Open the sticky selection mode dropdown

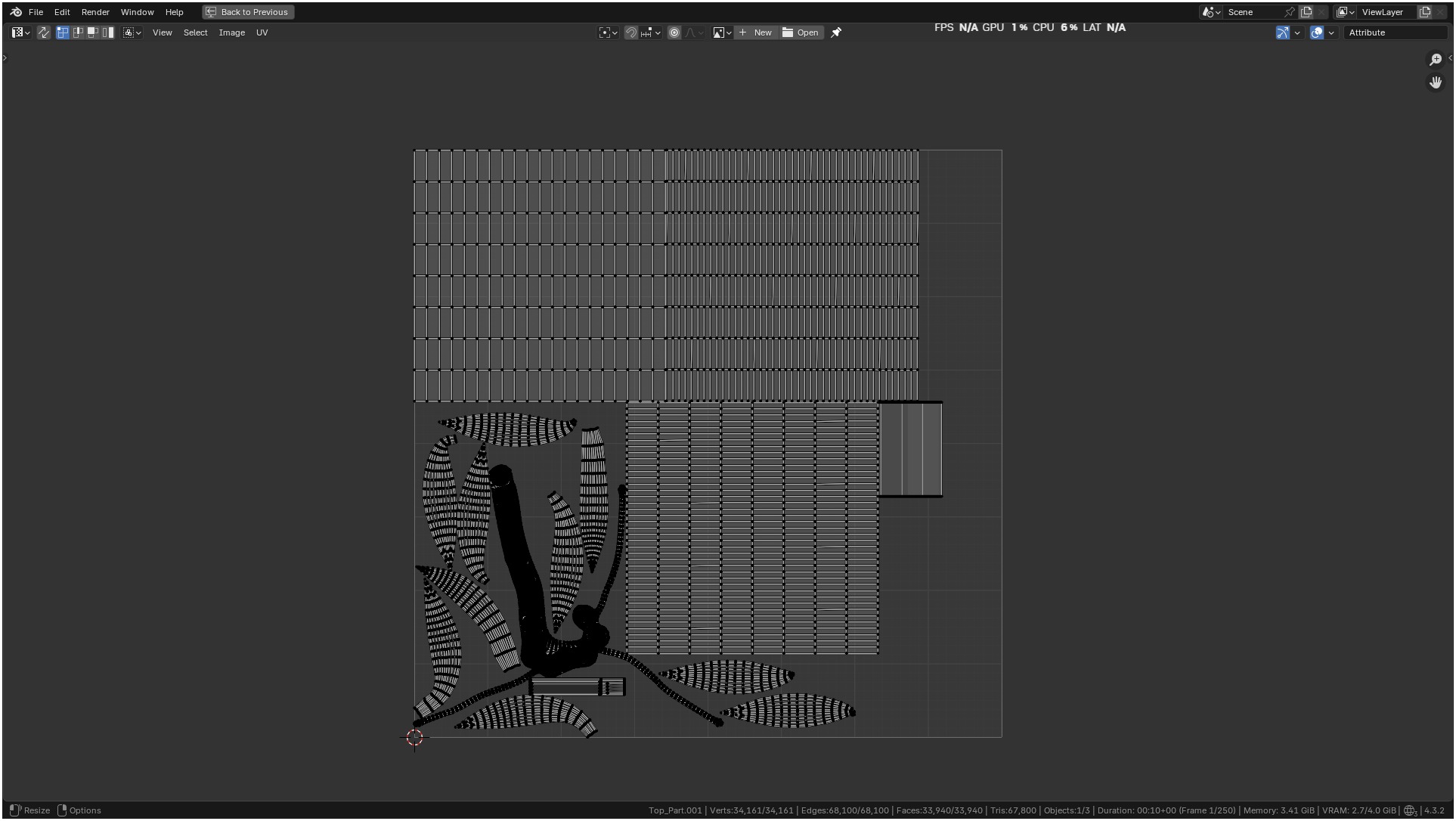(x=132, y=33)
